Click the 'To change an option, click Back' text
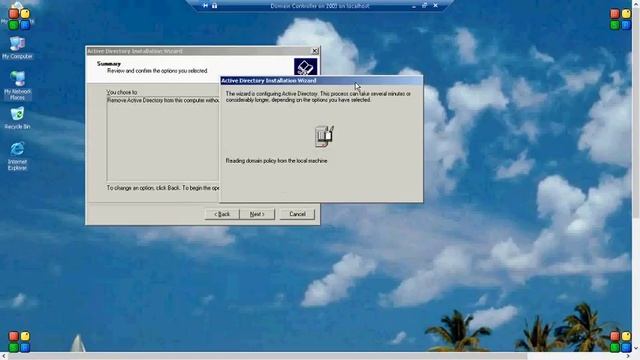The height and width of the screenshot is (360, 640). click(163, 188)
